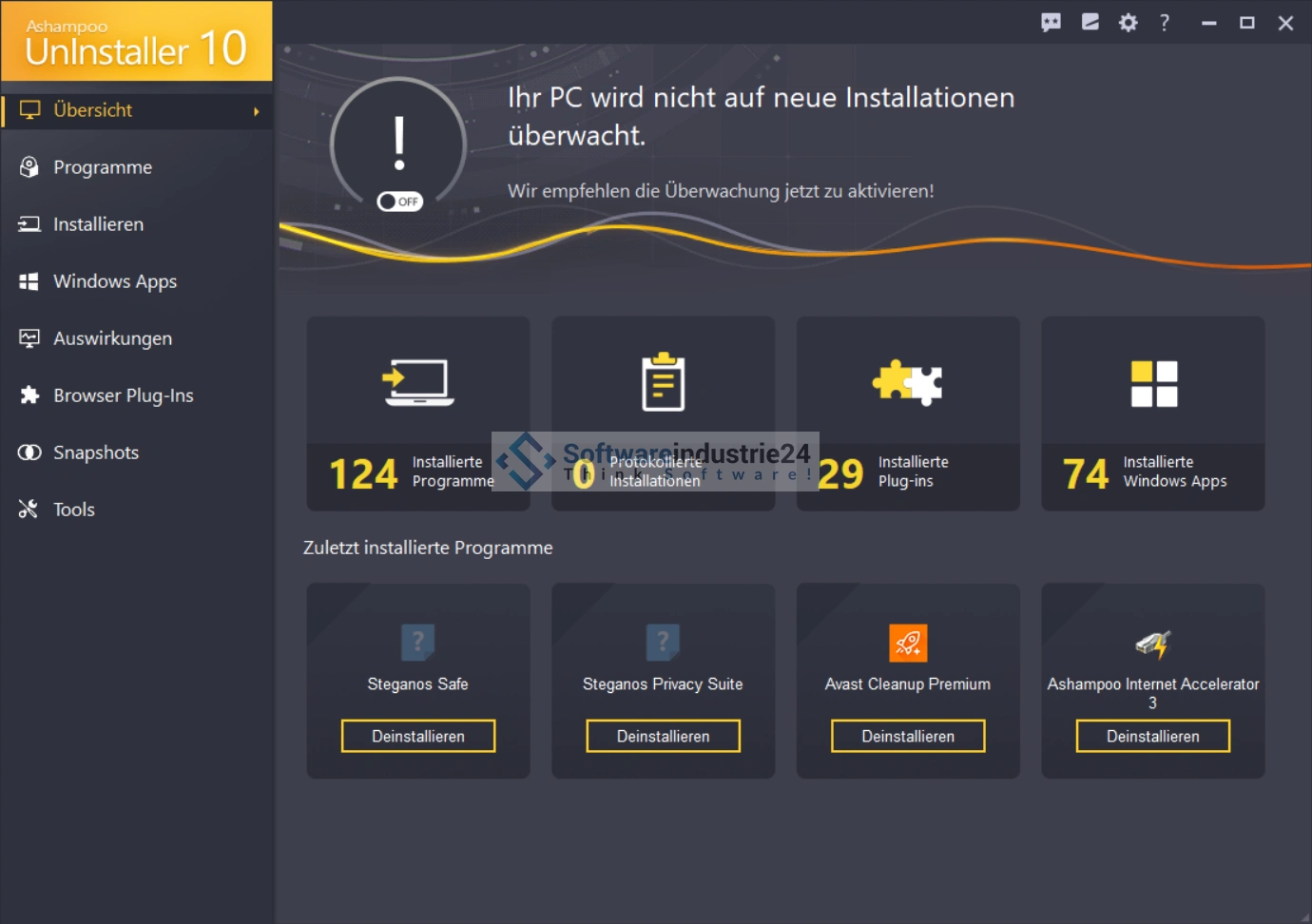The width and height of the screenshot is (1312, 924).
Task: Toggle the installation monitoring OFF switch
Action: 399,202
